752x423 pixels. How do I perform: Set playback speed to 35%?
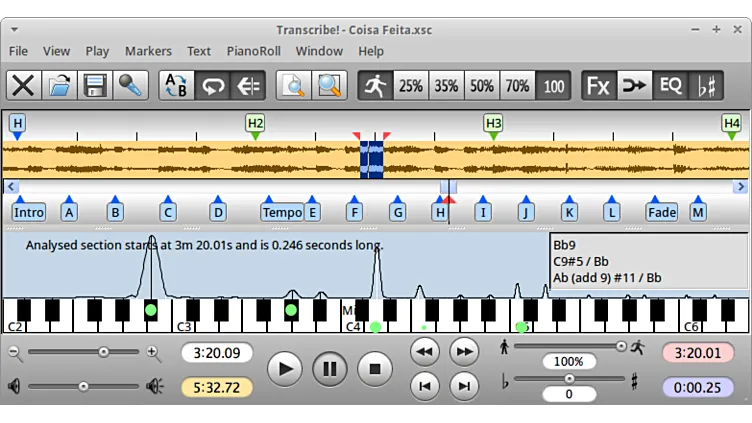point(446,86)
